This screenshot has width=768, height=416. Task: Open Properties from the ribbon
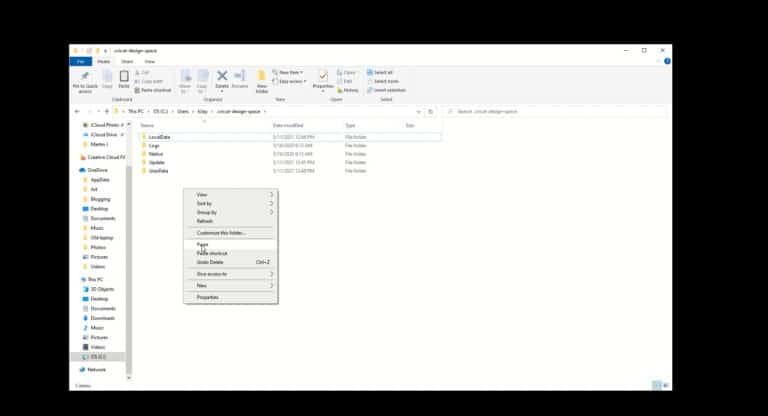tap(323, 78)
